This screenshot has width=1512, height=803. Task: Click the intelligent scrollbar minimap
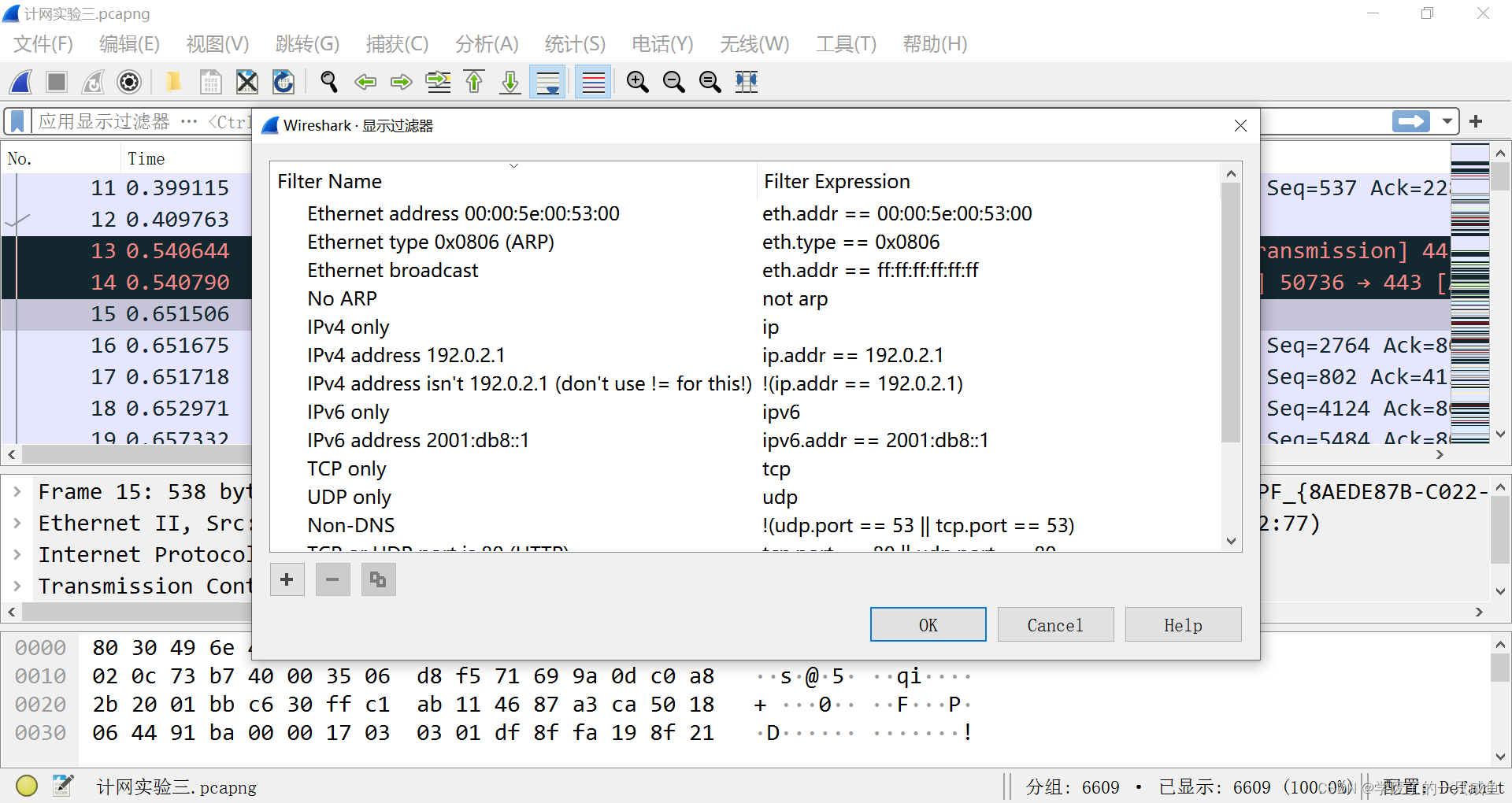[1469, 294]
